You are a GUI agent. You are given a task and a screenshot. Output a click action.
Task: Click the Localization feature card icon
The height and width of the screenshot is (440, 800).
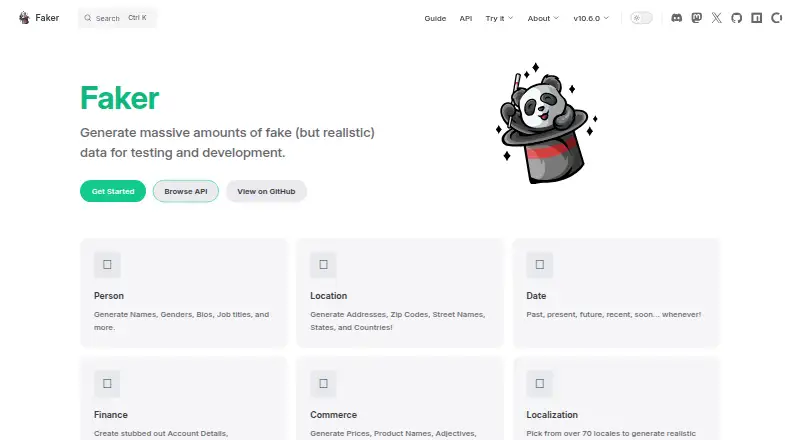[x=540, y=383]
